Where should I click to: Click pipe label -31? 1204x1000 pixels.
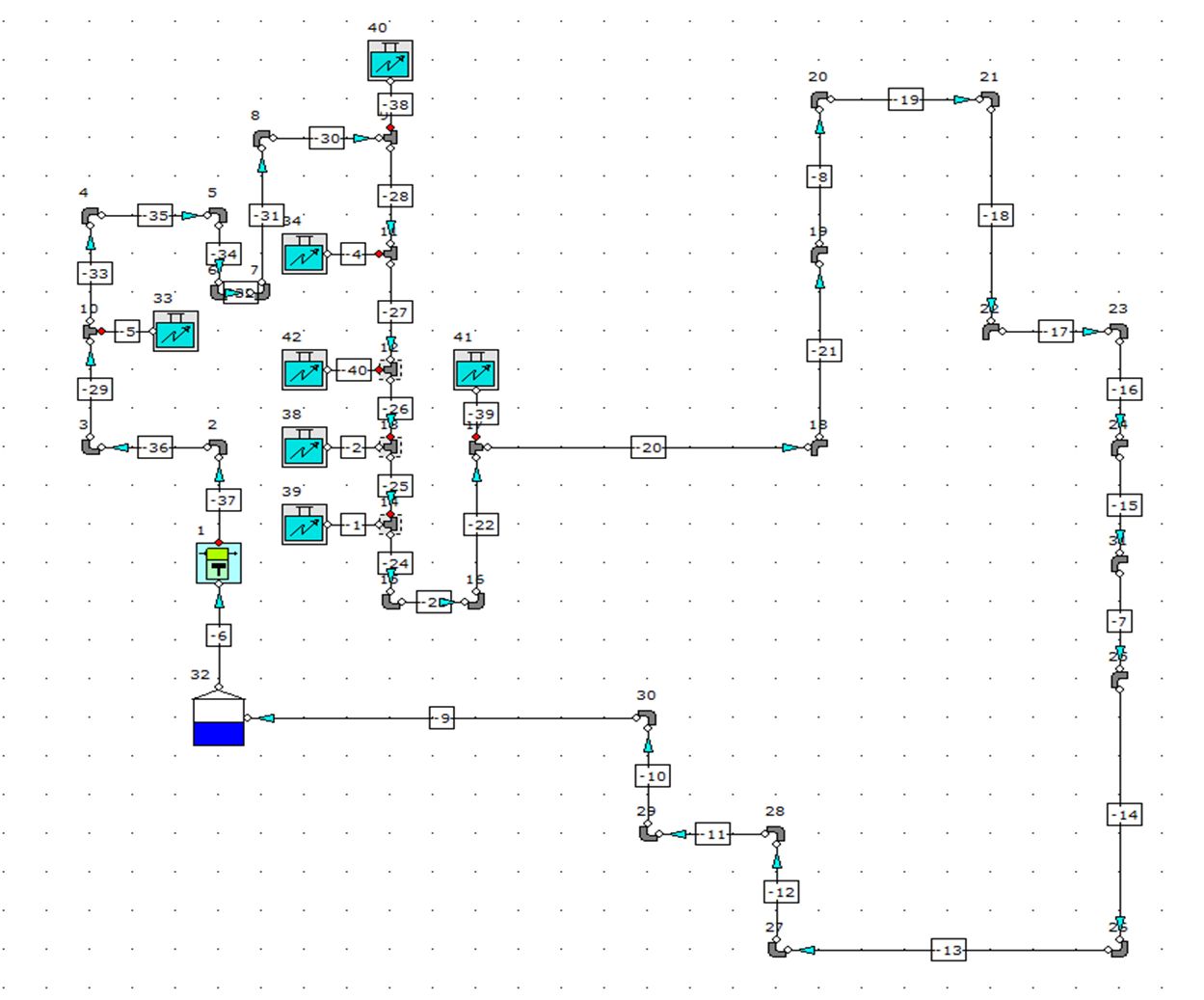[266, 215]
